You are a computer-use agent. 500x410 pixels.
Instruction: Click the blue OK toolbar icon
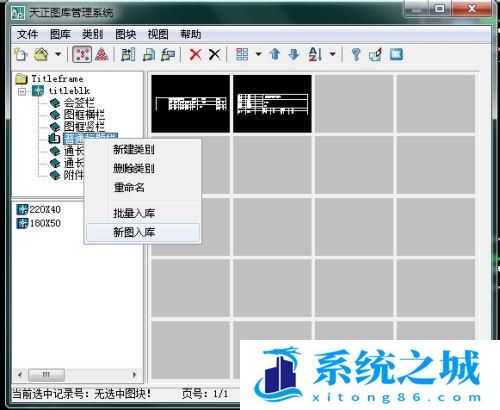396,54
